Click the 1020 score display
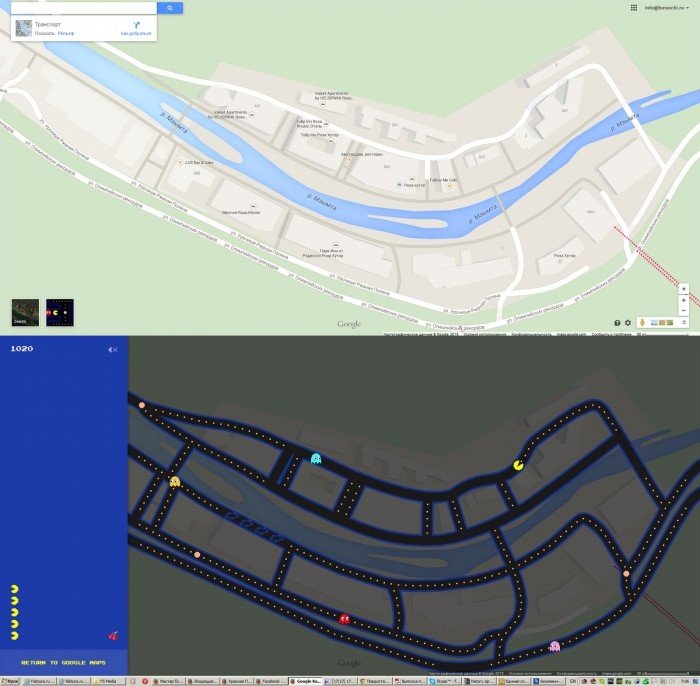Screen dimensions: 700x686 click(x=22, y=349)
